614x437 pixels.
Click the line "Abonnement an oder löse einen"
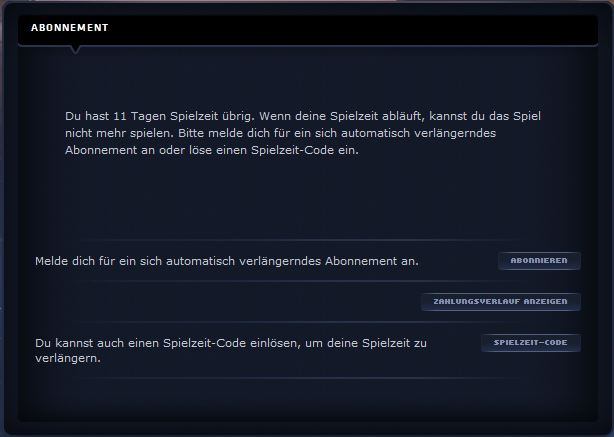pyautogui.click(x=157, y=150)
